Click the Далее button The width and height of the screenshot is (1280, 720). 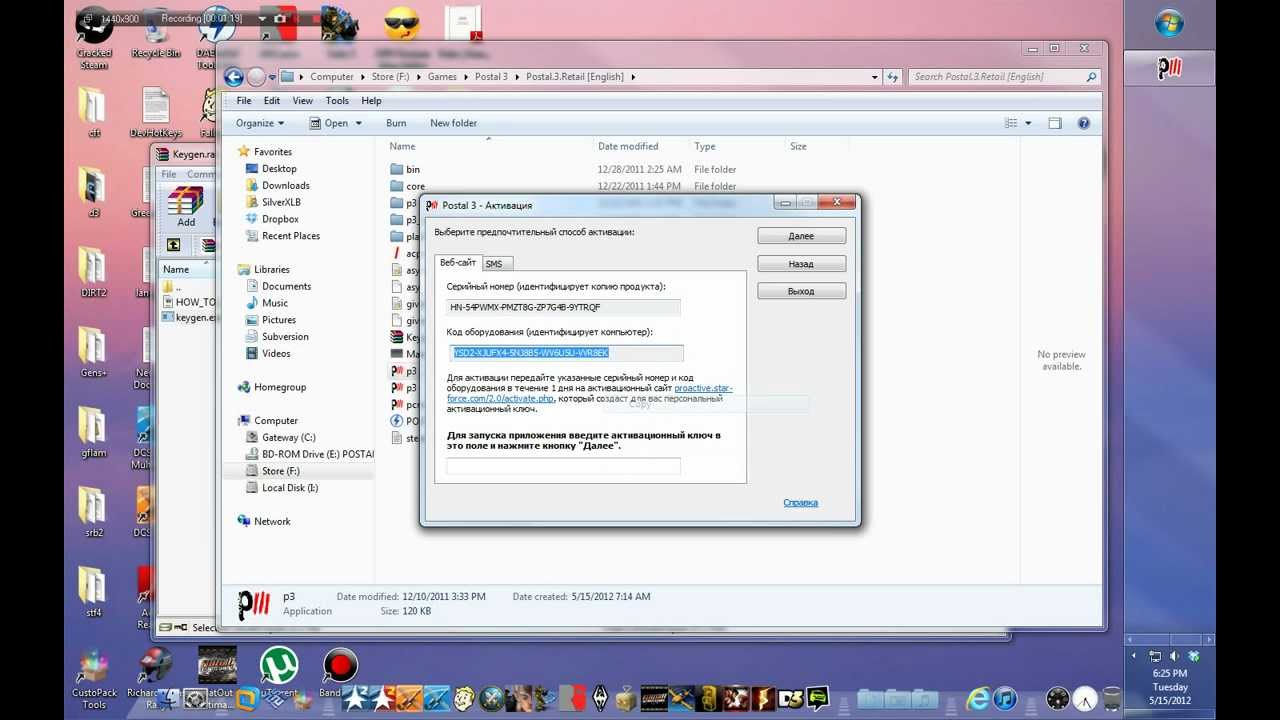point(801,236)
